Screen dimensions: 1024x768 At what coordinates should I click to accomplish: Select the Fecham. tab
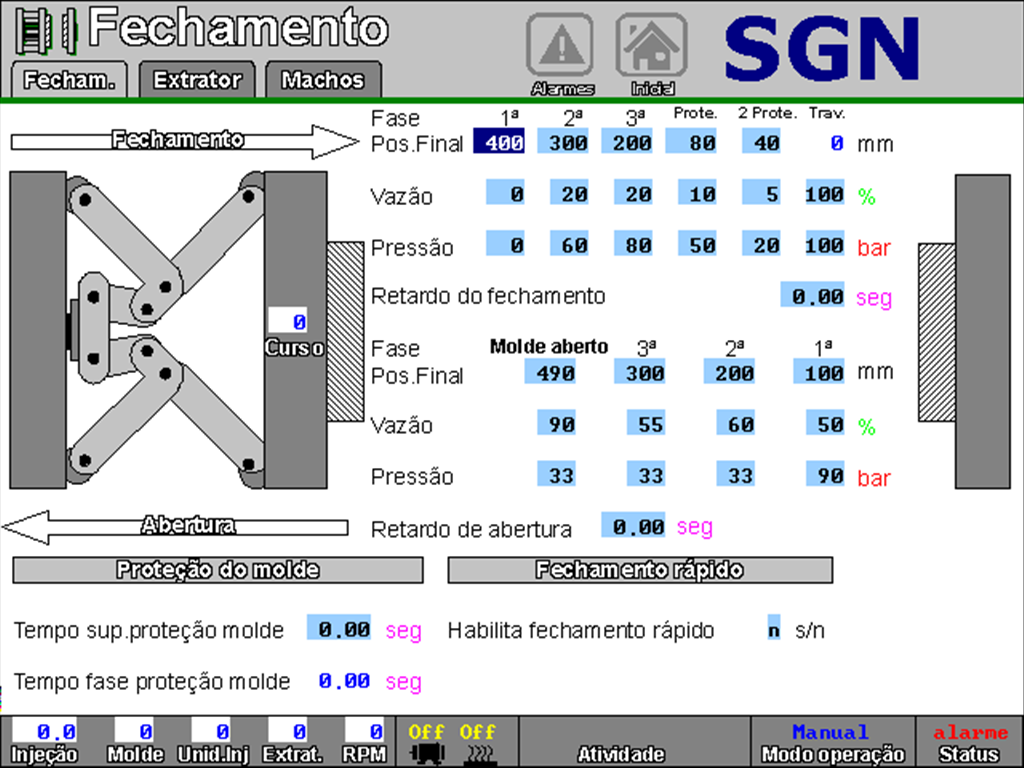tap(69, 80)
